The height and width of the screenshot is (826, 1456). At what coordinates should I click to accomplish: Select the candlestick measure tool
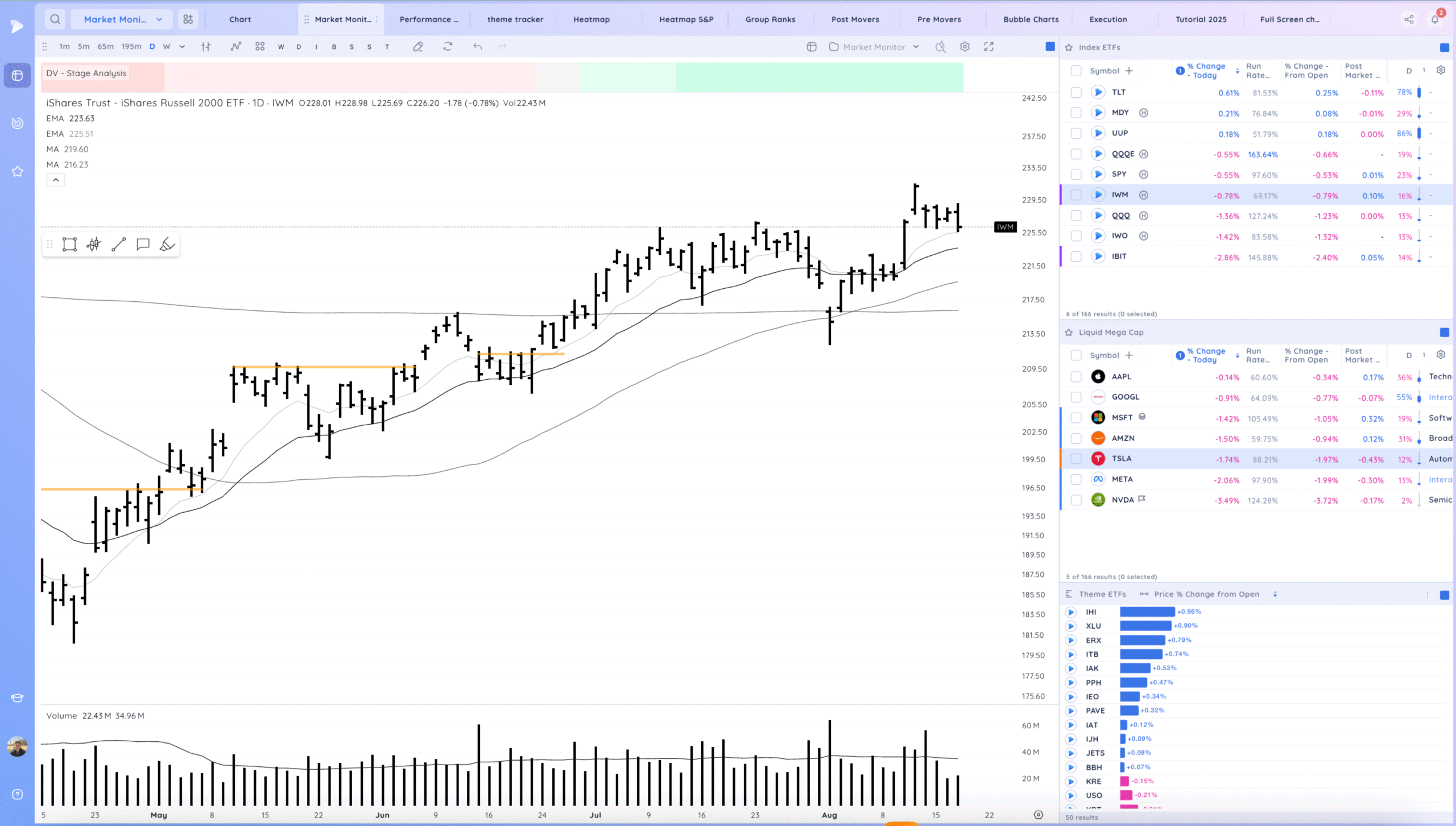(94, 244)
